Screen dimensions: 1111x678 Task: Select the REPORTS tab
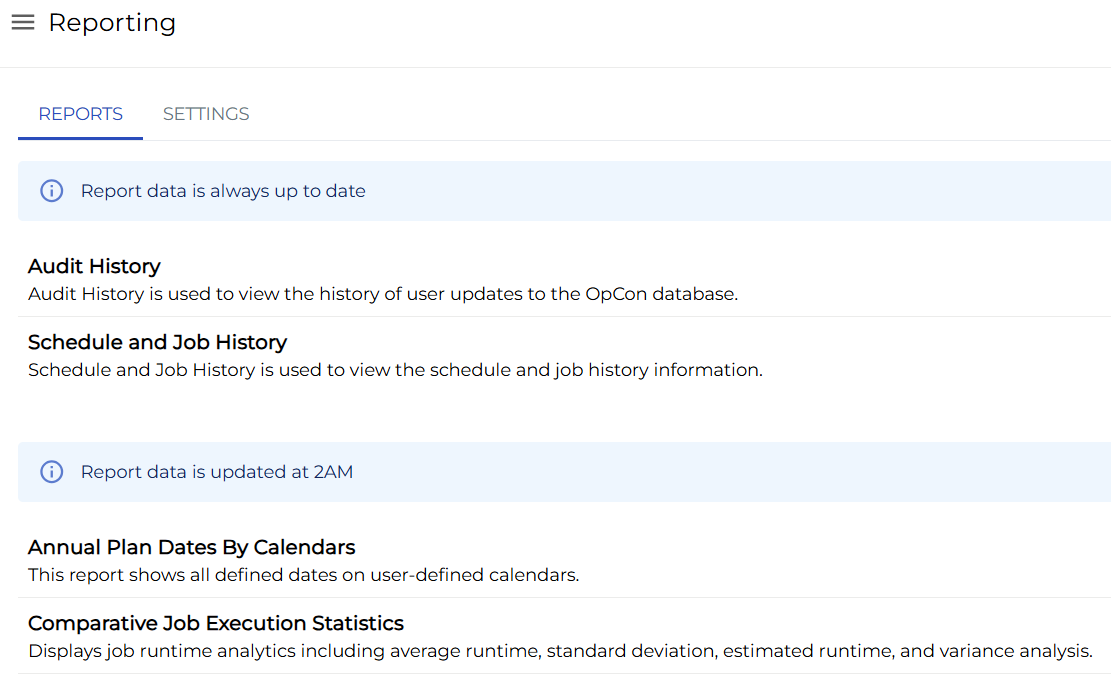tap(80, 114)
